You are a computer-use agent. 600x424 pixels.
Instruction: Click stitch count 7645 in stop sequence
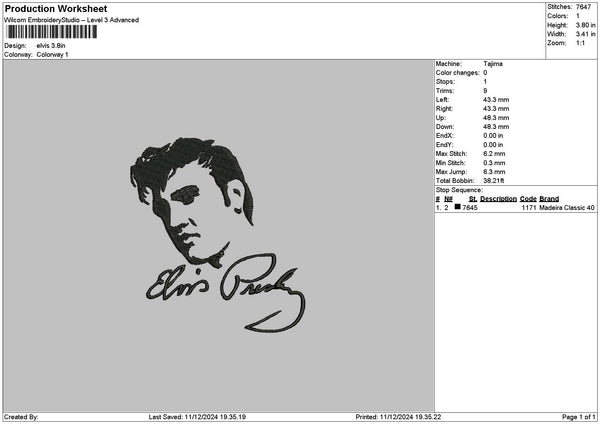(x=470, y=208)
